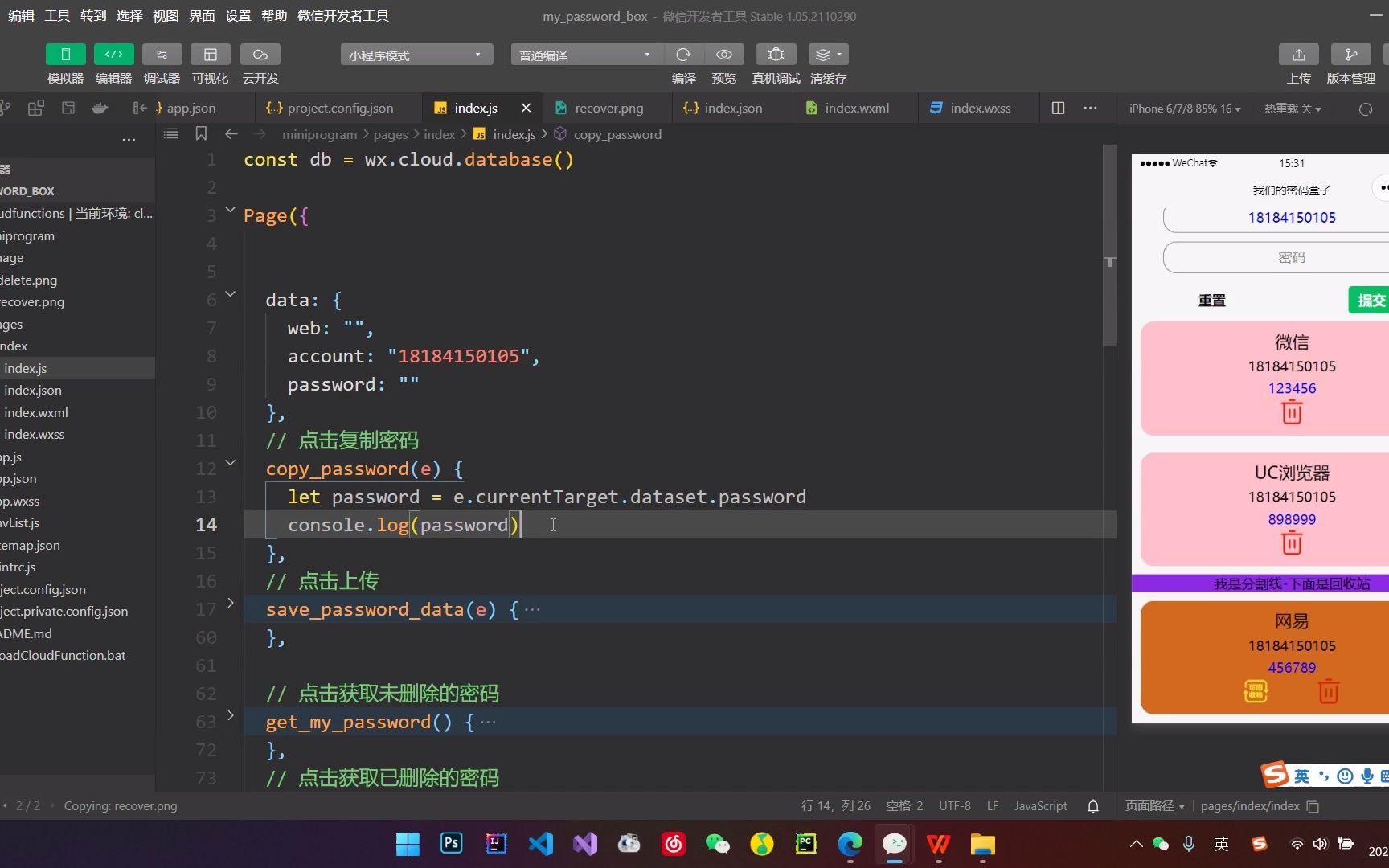The image size is (1389, 868).
Task: Delete the UC浏览器 password card
Action: [1292, 543]
